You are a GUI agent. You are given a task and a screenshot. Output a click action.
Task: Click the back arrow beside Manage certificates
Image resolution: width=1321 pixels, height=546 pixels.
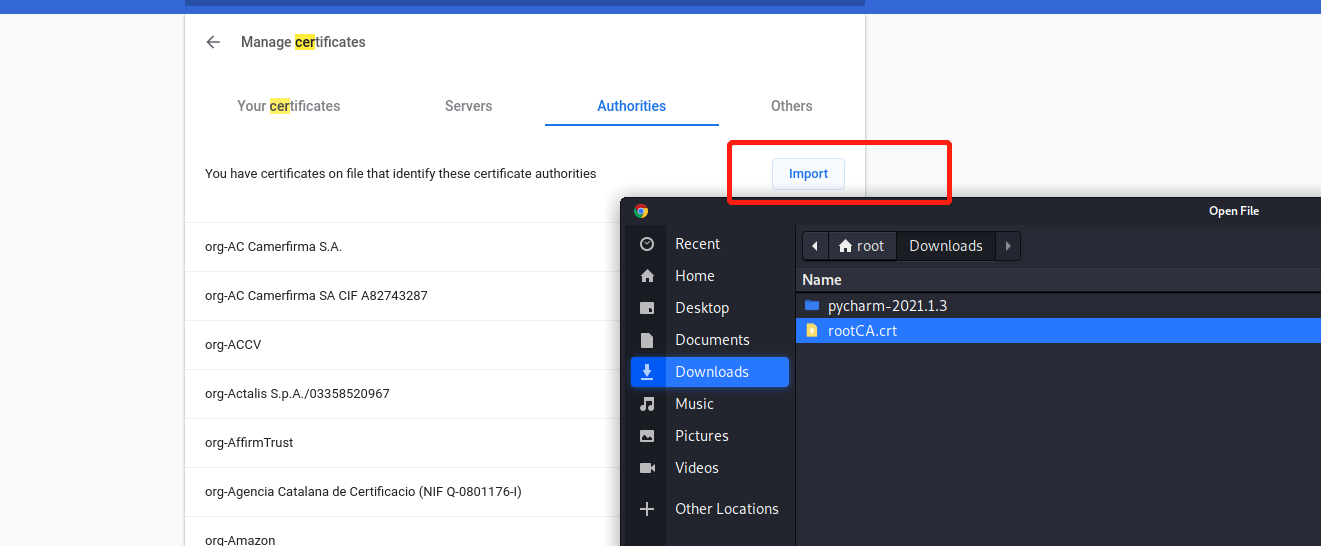[x=212, y=42]
